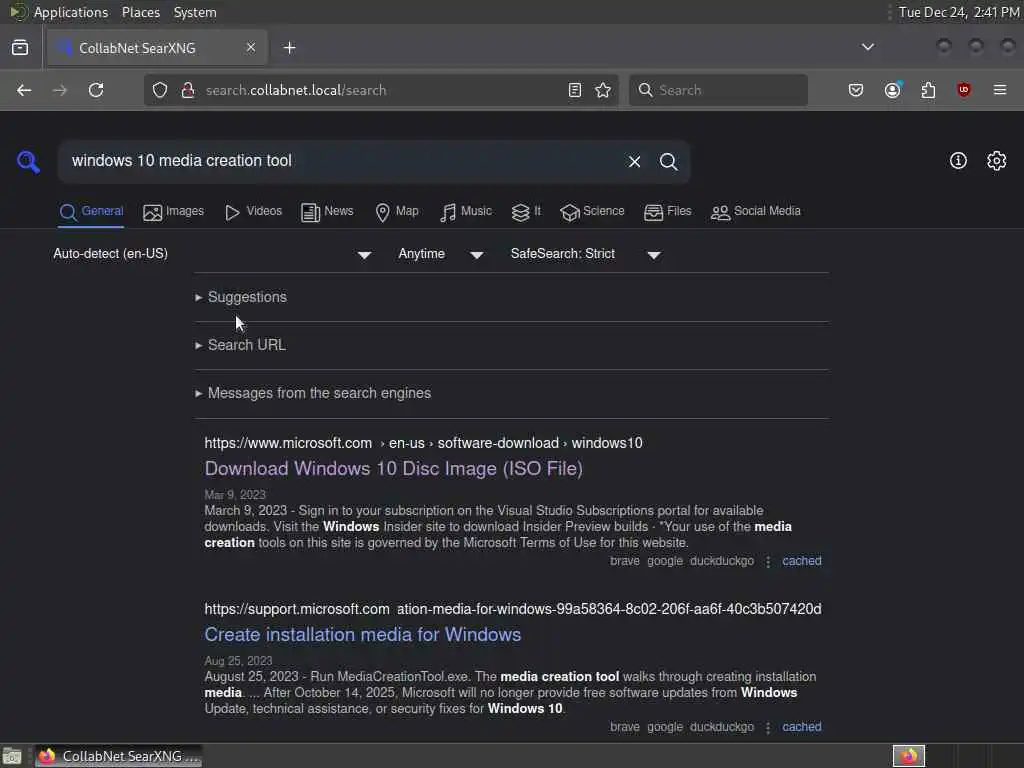1024x768 pixels.
Task: Click the support.microsoft.com result URL
Action: click(x=513, y=609)
